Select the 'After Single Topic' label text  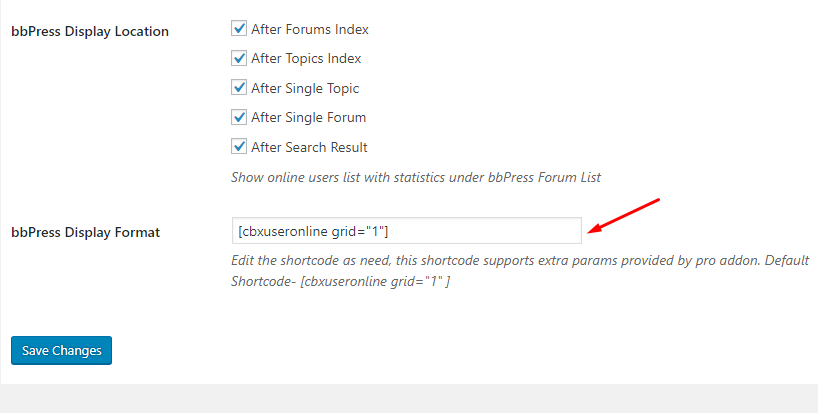(305, 88)
